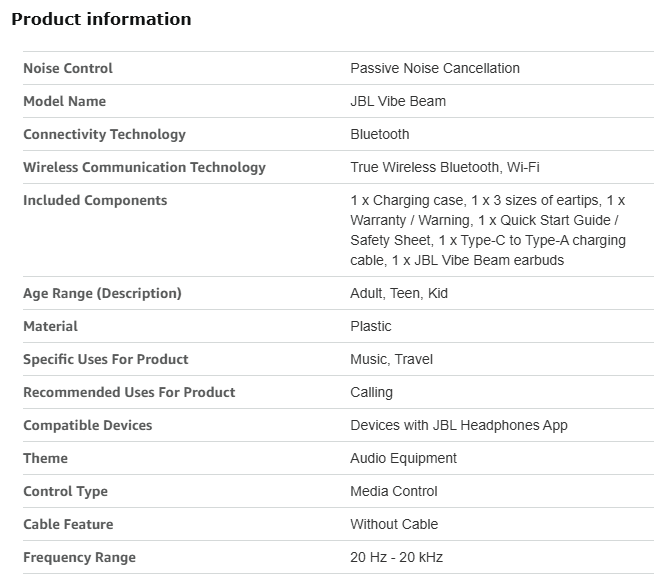668x580 pixels.
Task: Click the 'Passive Noise Cancellation' value
Action: point(435,68)
